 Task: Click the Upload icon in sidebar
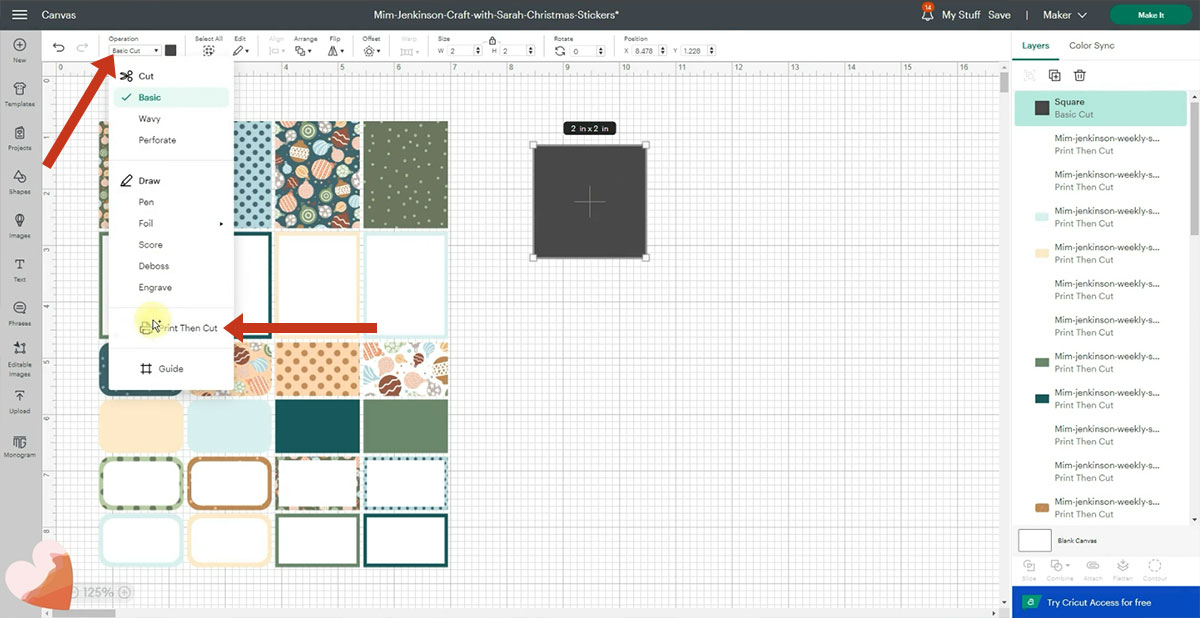tap(19, 401)
